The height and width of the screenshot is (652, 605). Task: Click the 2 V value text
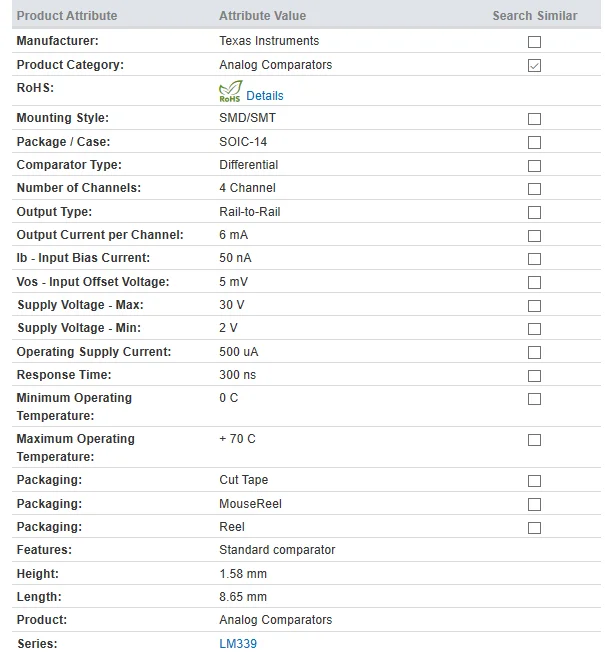tap(228, 328)
